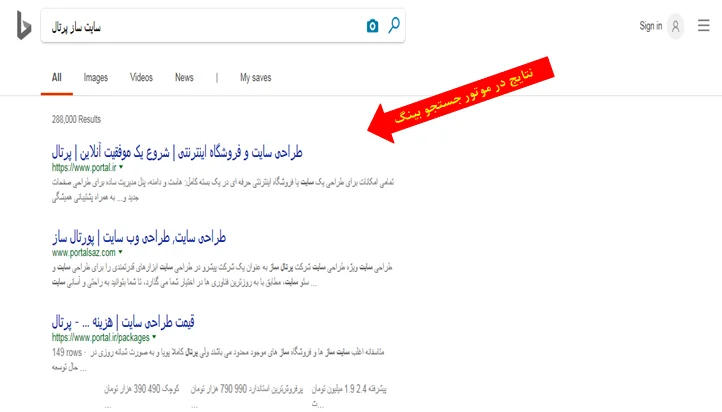Switch to the Images tab
Image resolution: width=722 pixels, height=412 pixels.
[96, 77]
